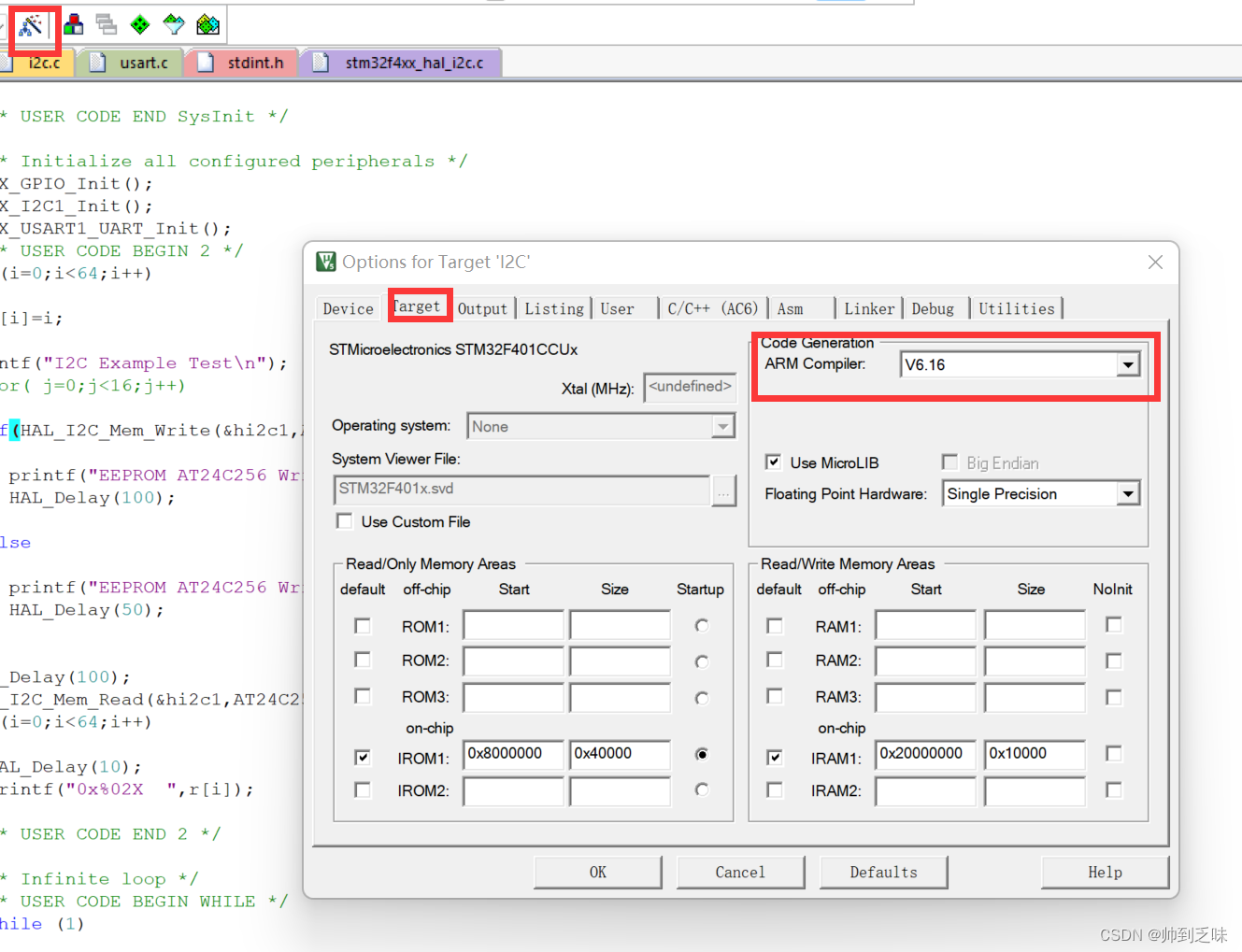This screenshot has width=1242, height=952.
Task: Enable RAM3 default checkbox
Action: pos(774,696)
